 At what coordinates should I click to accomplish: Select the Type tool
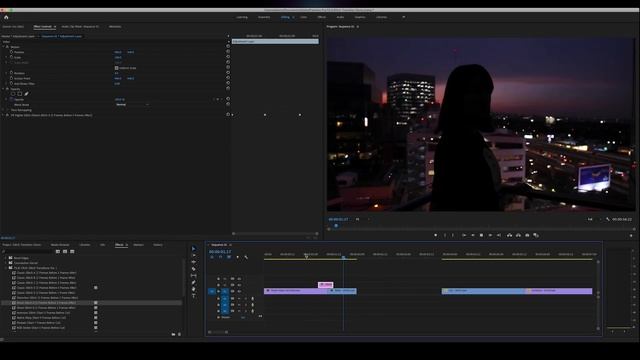193,296
